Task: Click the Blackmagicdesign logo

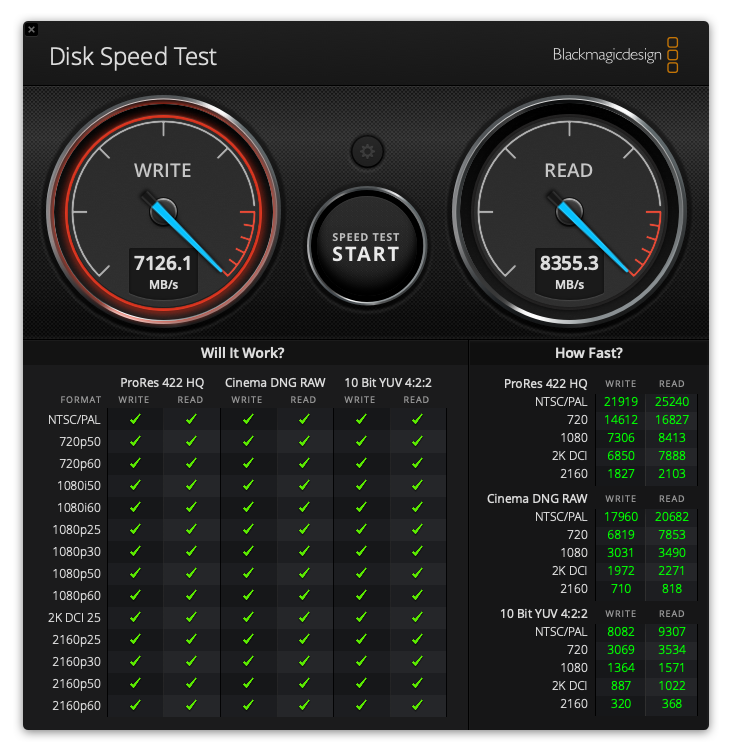Action: point(615,55)
